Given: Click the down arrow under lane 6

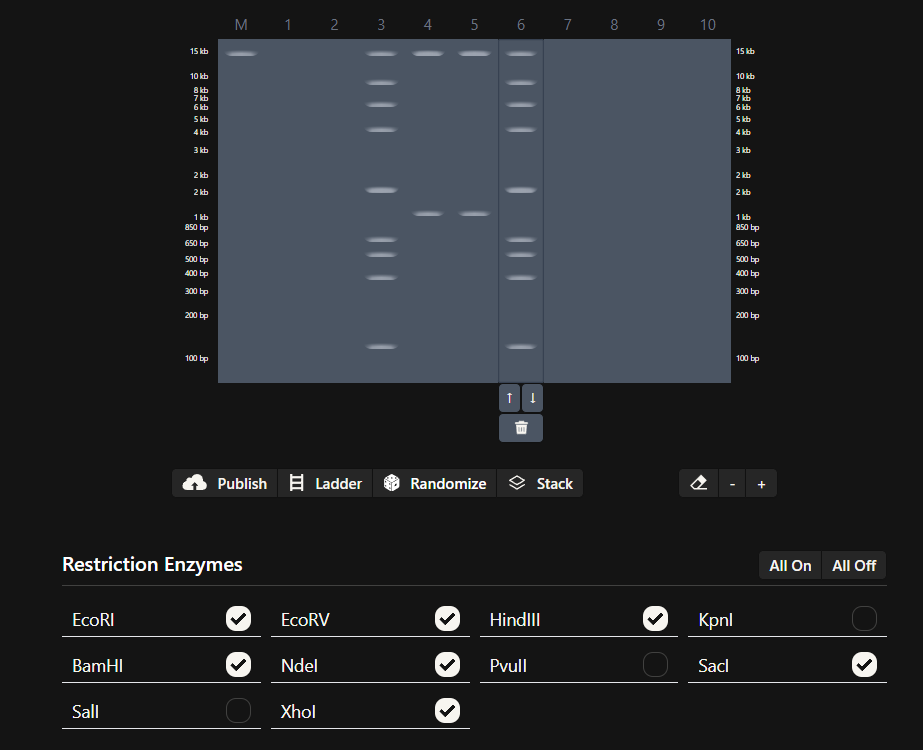Looking at the screenshot, I should [531, 397].
